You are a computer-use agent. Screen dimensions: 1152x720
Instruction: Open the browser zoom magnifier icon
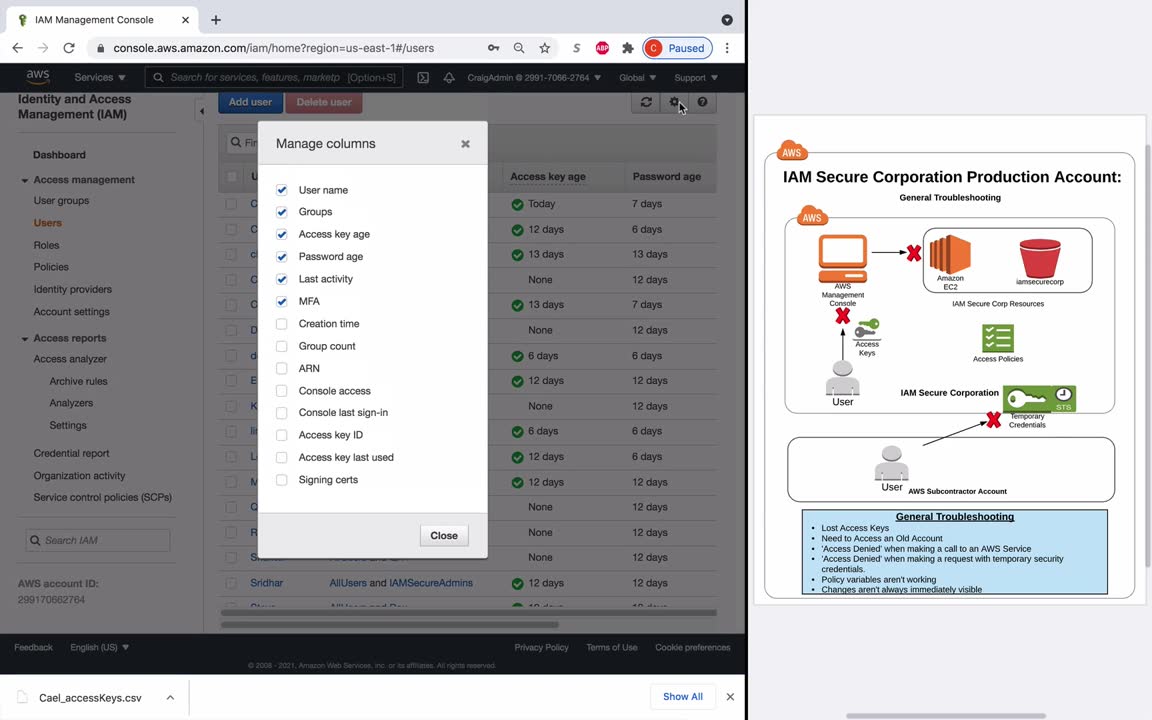click(x=519, y=48)
